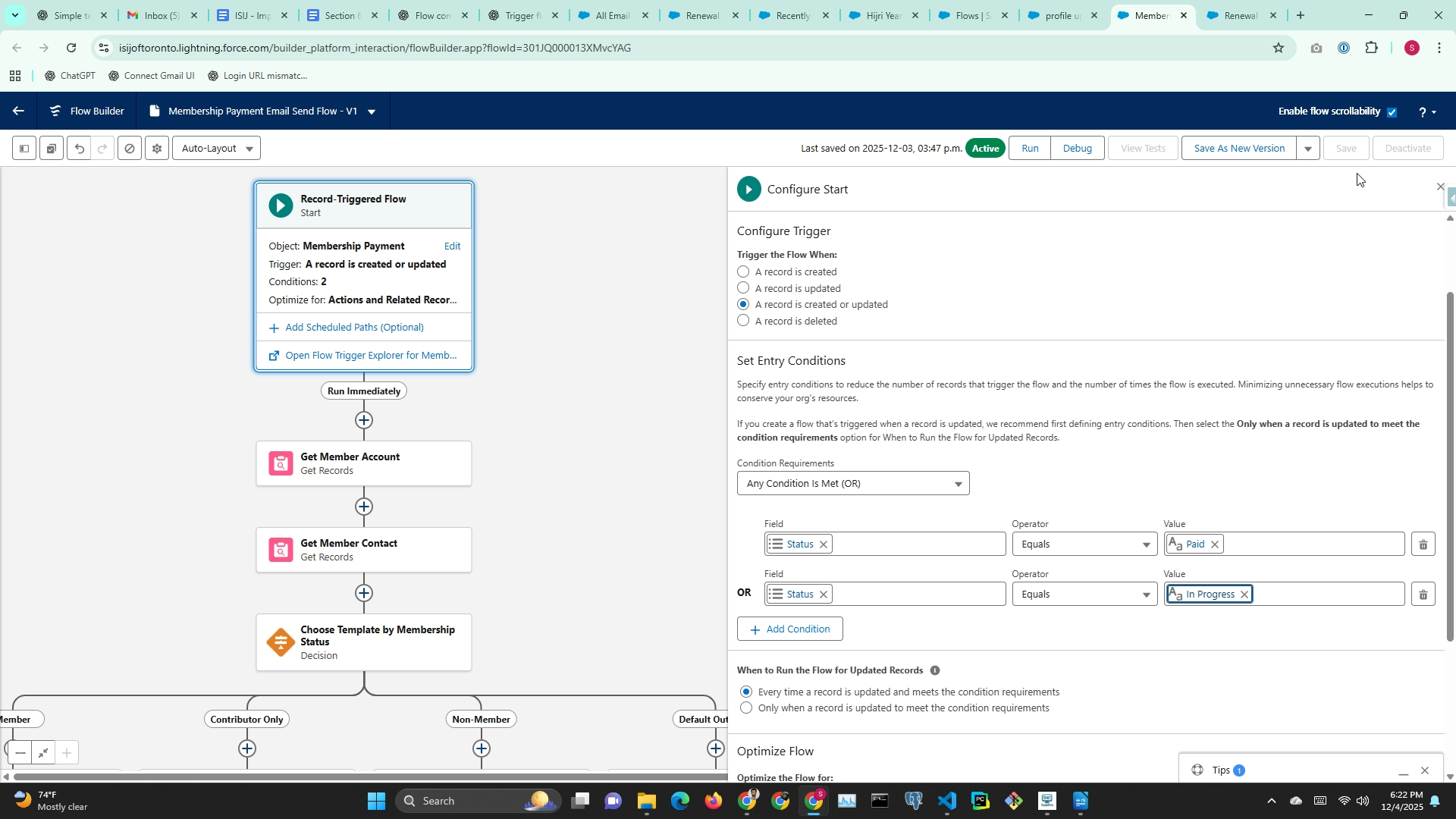Add element after Get Member Account
Image resolution: width=1456 pixels, height=819 pixels.
click(364, 507)
